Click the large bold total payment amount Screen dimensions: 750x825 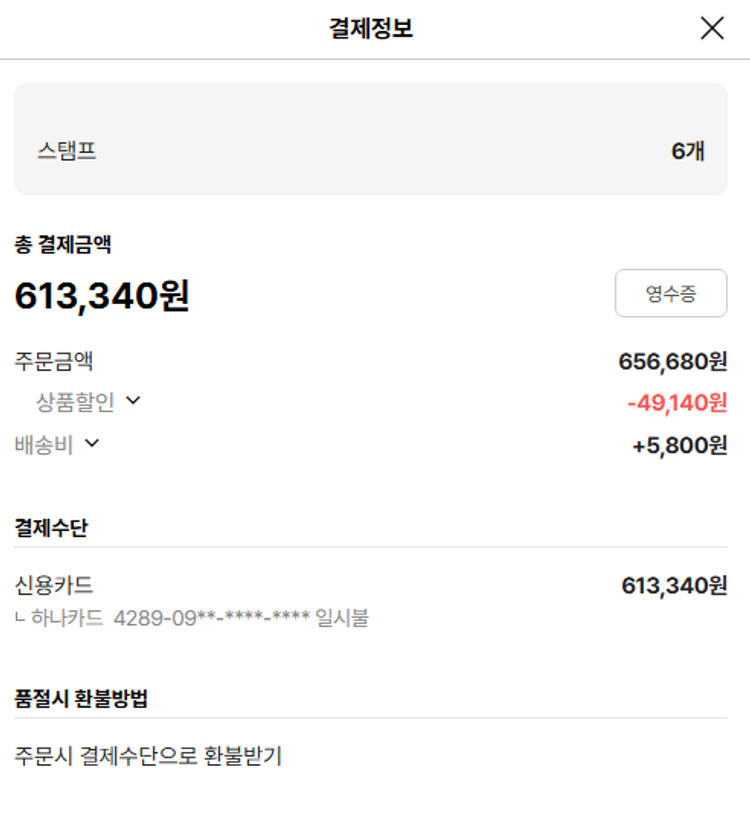[102, 295]
